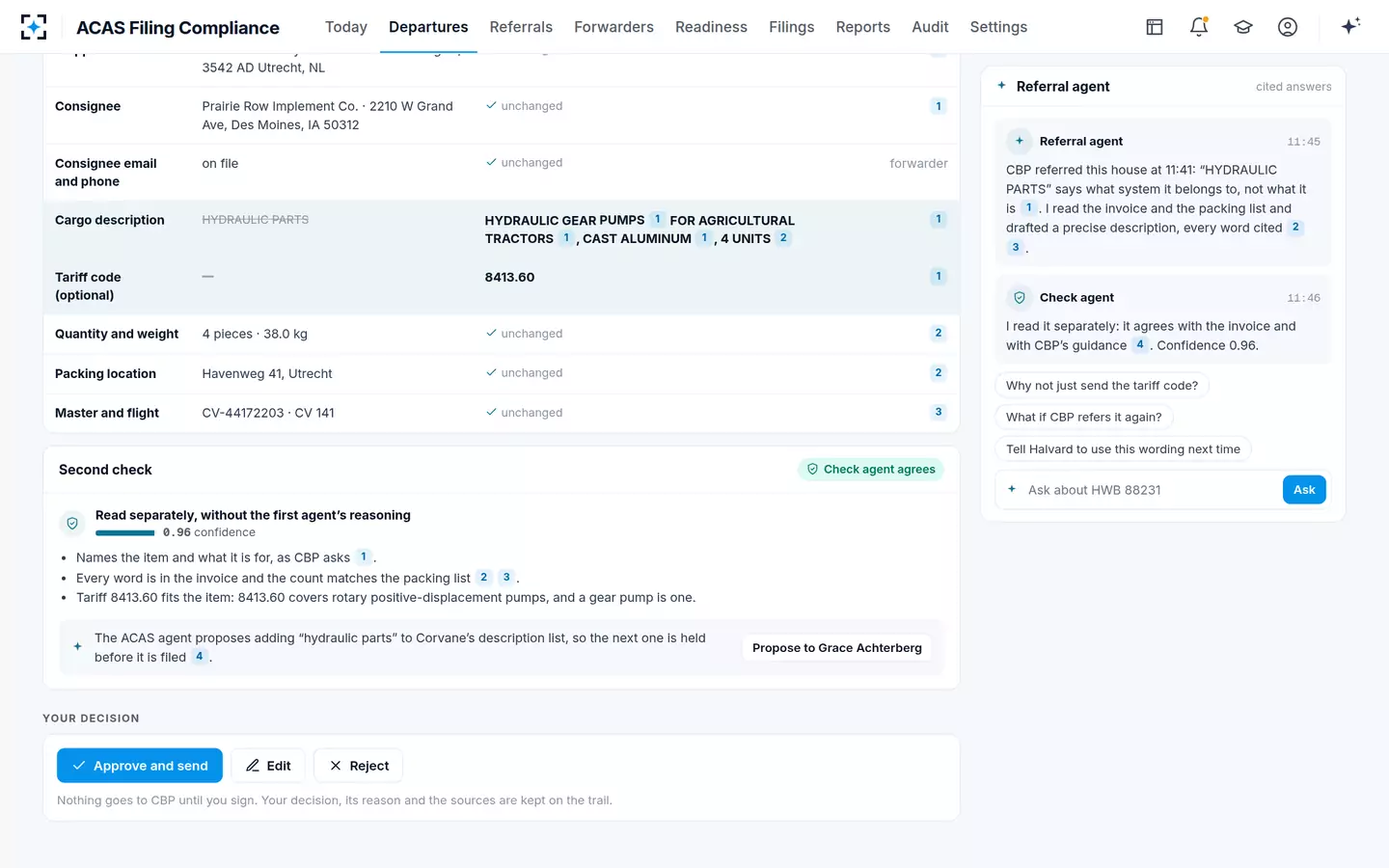Viewport: 1389px width, 868px height.
Task: Click the tariff code value 8413.60
Action: (509, 277)
